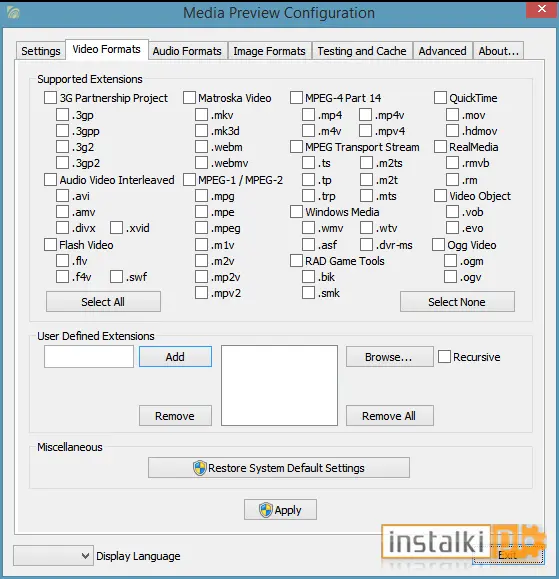Tick the .mp4 extension checkbox

pyautogui.click(x=308, y=114)
